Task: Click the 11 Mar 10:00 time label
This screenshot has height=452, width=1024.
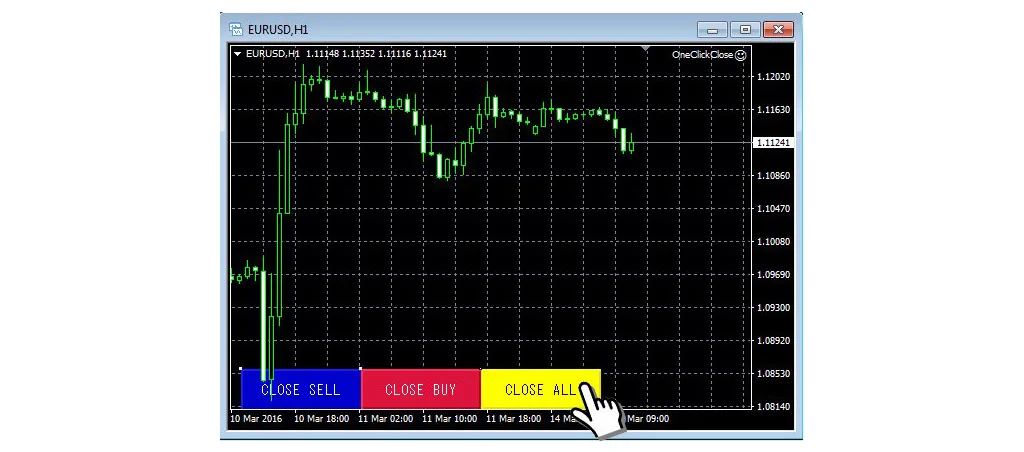Action: (449, 419)
